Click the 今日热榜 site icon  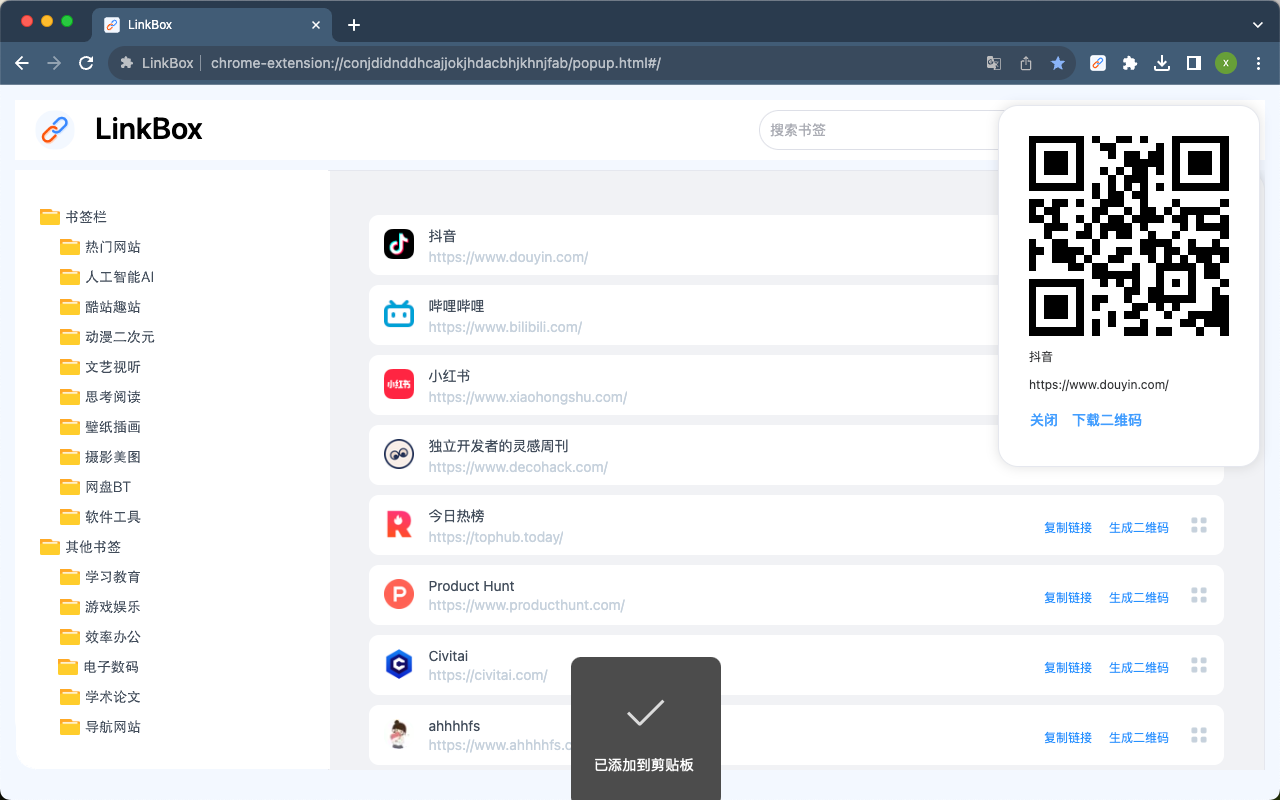pyautogui.click(x=399, y=524)
